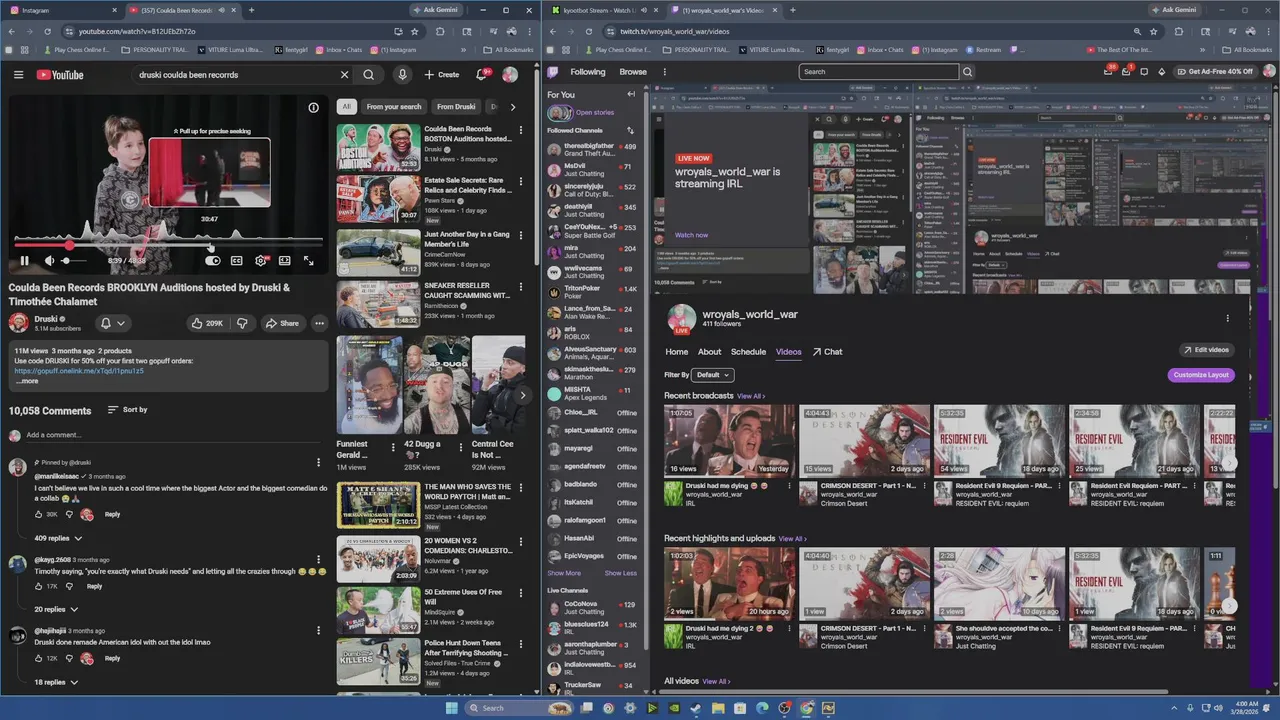Sort the Followed Channels list
Screen dimensions: 1280x720
(x=630, y=130)
